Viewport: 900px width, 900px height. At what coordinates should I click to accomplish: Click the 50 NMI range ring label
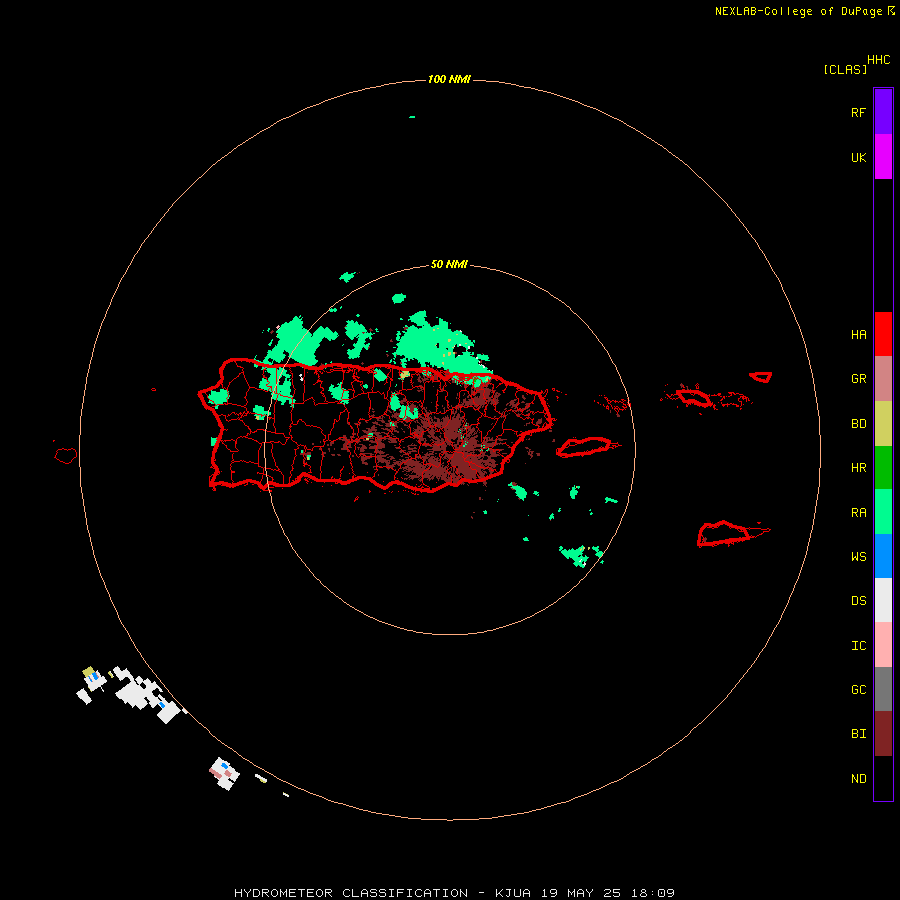[x=449, y=265]
